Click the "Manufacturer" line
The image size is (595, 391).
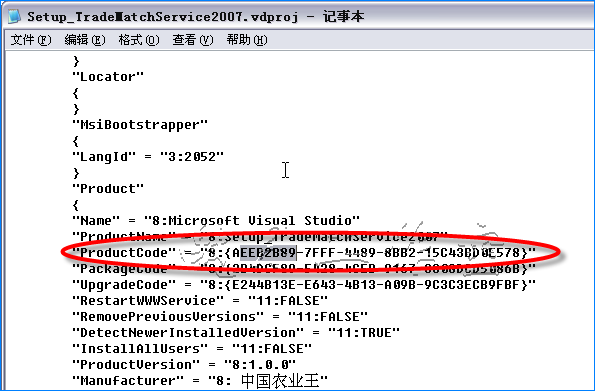[200, 380]
